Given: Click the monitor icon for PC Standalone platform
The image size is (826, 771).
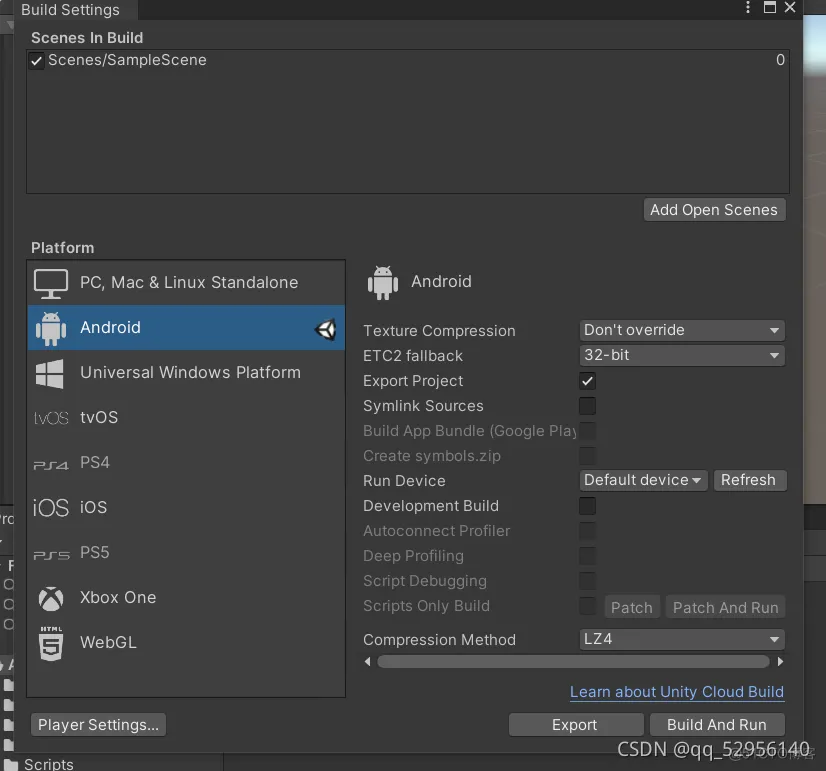Looking at the screenshot, I should point(51,283).
